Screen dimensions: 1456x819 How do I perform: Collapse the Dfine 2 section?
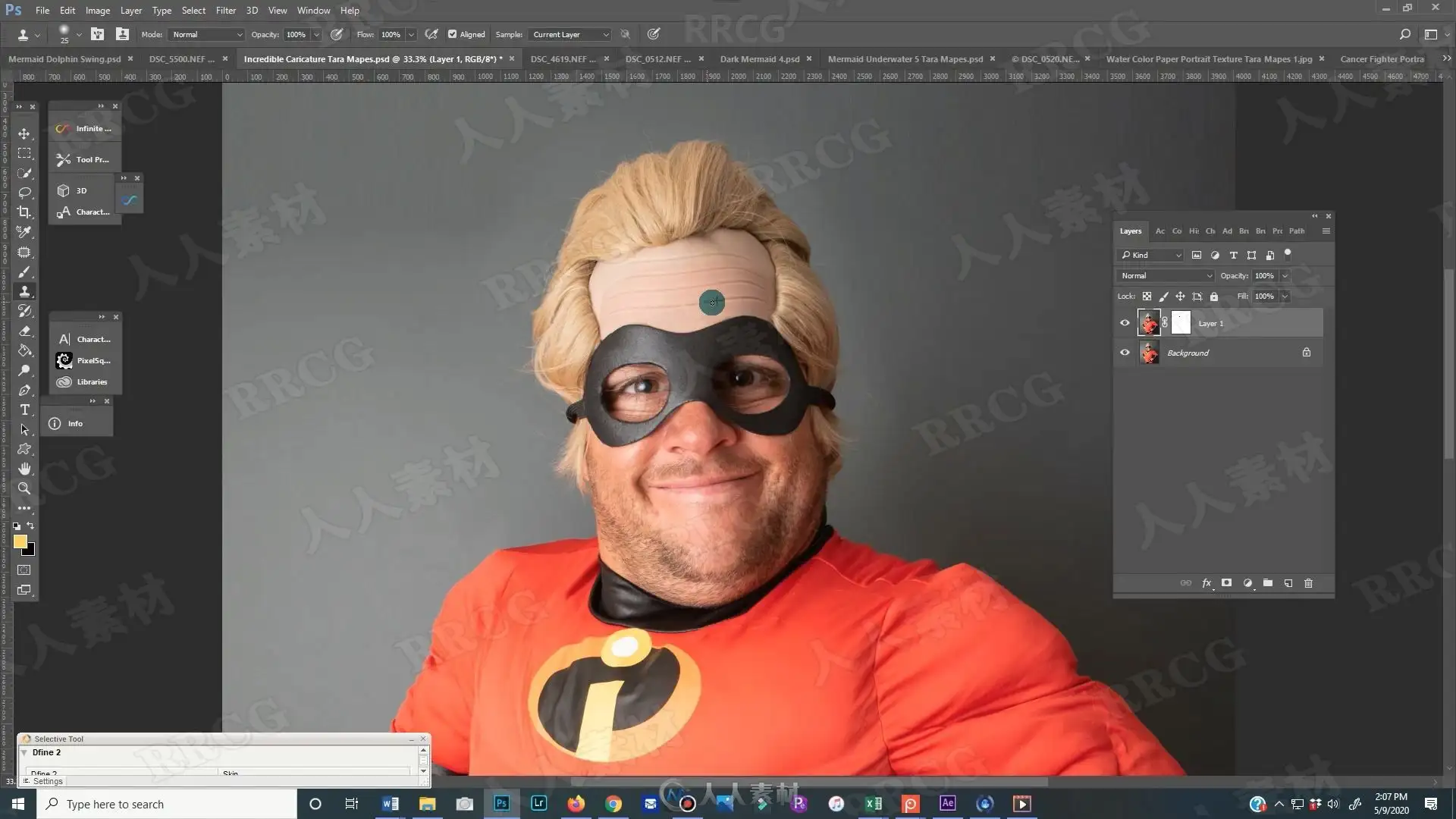click(x=24, y=752)
